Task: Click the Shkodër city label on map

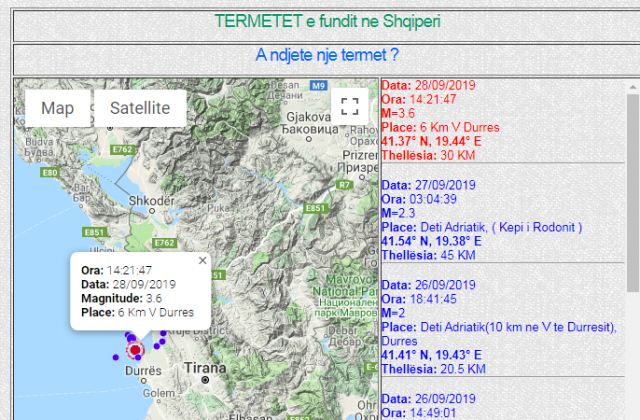Action: pyautogui.click(x=151, y=201)
